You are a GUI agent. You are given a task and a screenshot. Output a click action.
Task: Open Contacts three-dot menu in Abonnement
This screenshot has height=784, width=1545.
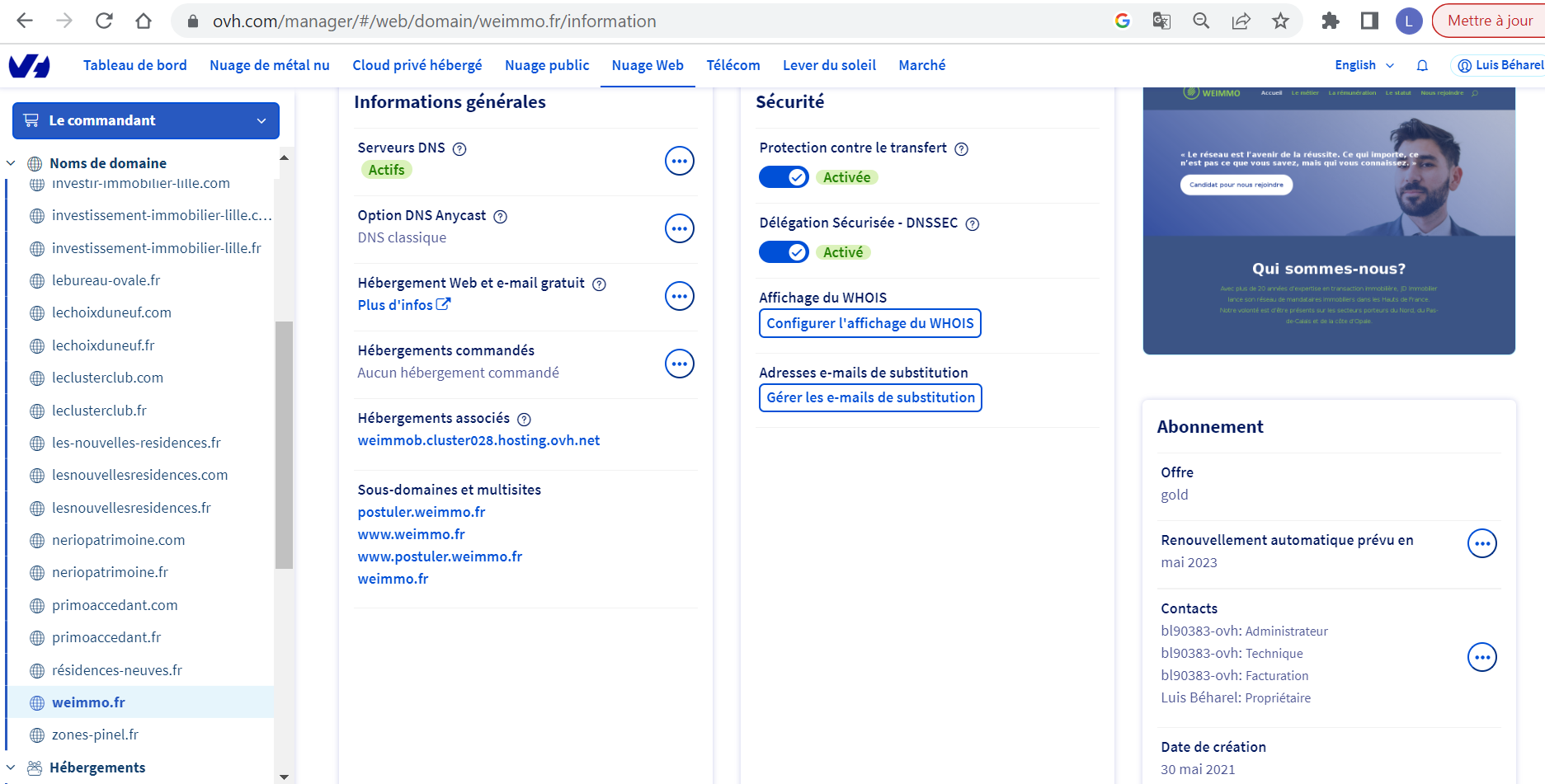pos(1481,657)
